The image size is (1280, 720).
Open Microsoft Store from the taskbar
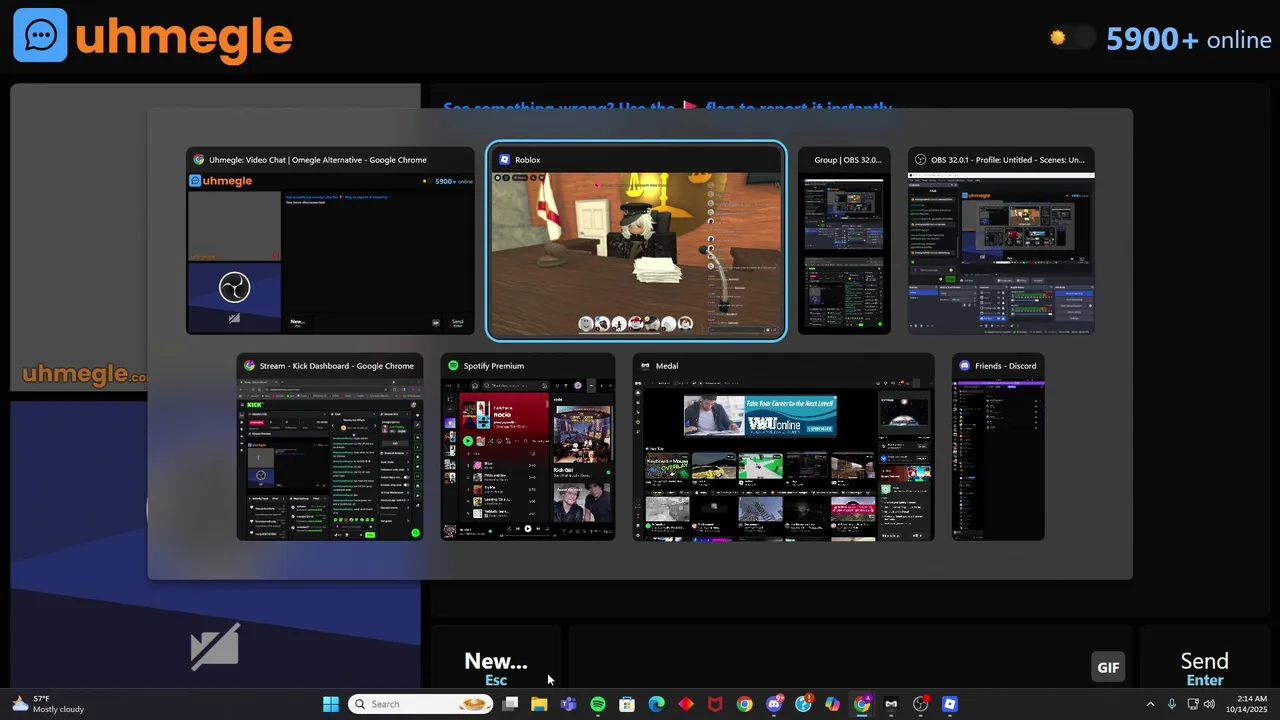click(627, 704)
